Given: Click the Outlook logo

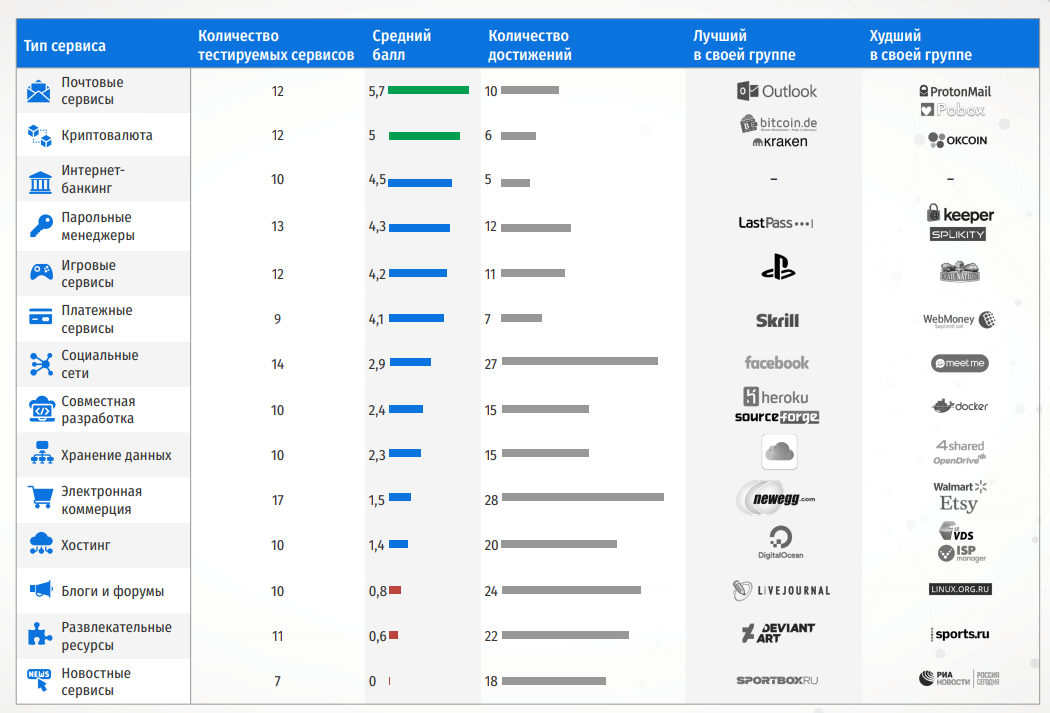Looking at the screenshot, I should (777, 91).
